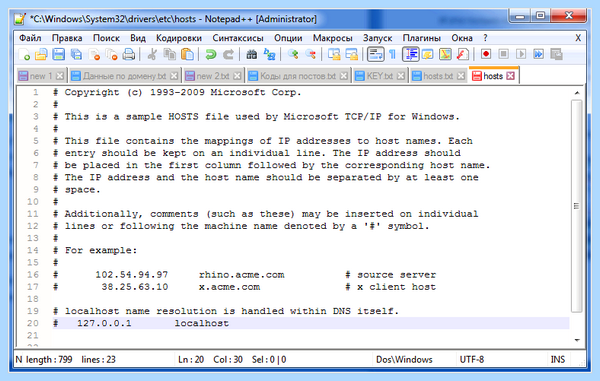600x381 pixels.
Task: Click the editor scrollbar down arrow
Action: (x=577, y=340)
